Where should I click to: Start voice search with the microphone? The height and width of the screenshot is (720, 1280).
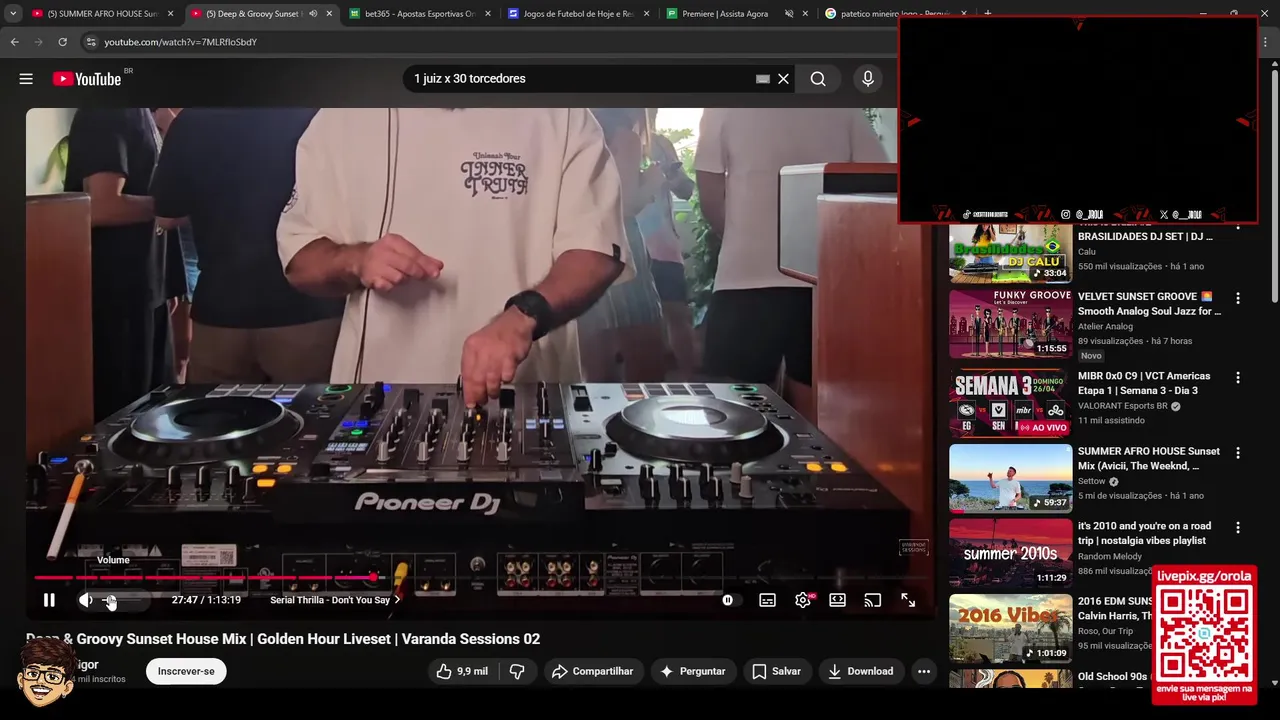[x=867, y=79]
